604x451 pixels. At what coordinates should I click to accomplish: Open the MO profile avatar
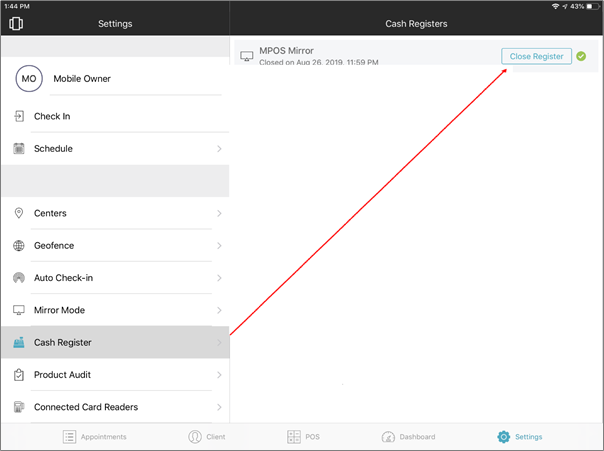[x=29, y=79]
